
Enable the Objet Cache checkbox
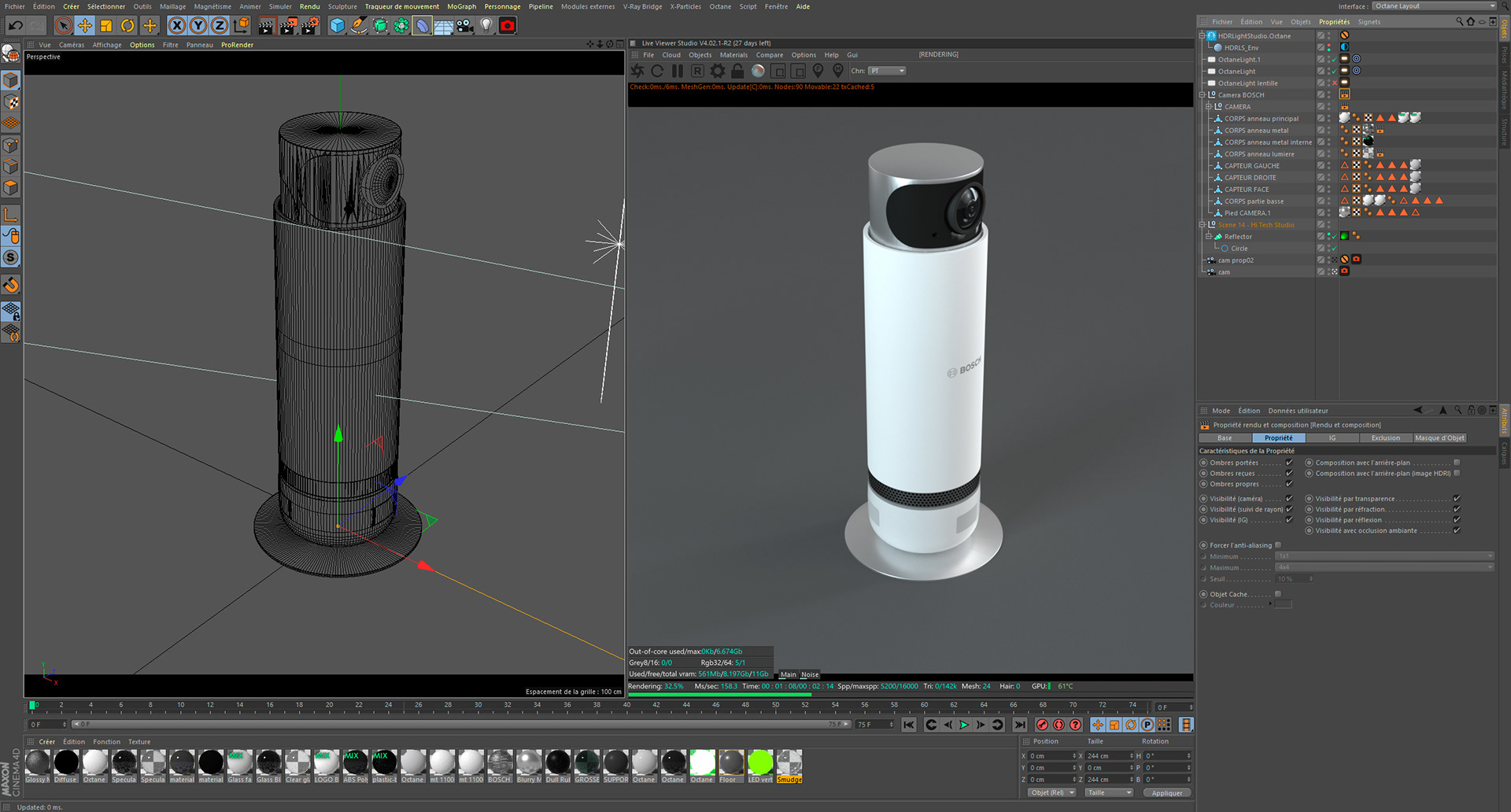click(x=1278, y=594)
